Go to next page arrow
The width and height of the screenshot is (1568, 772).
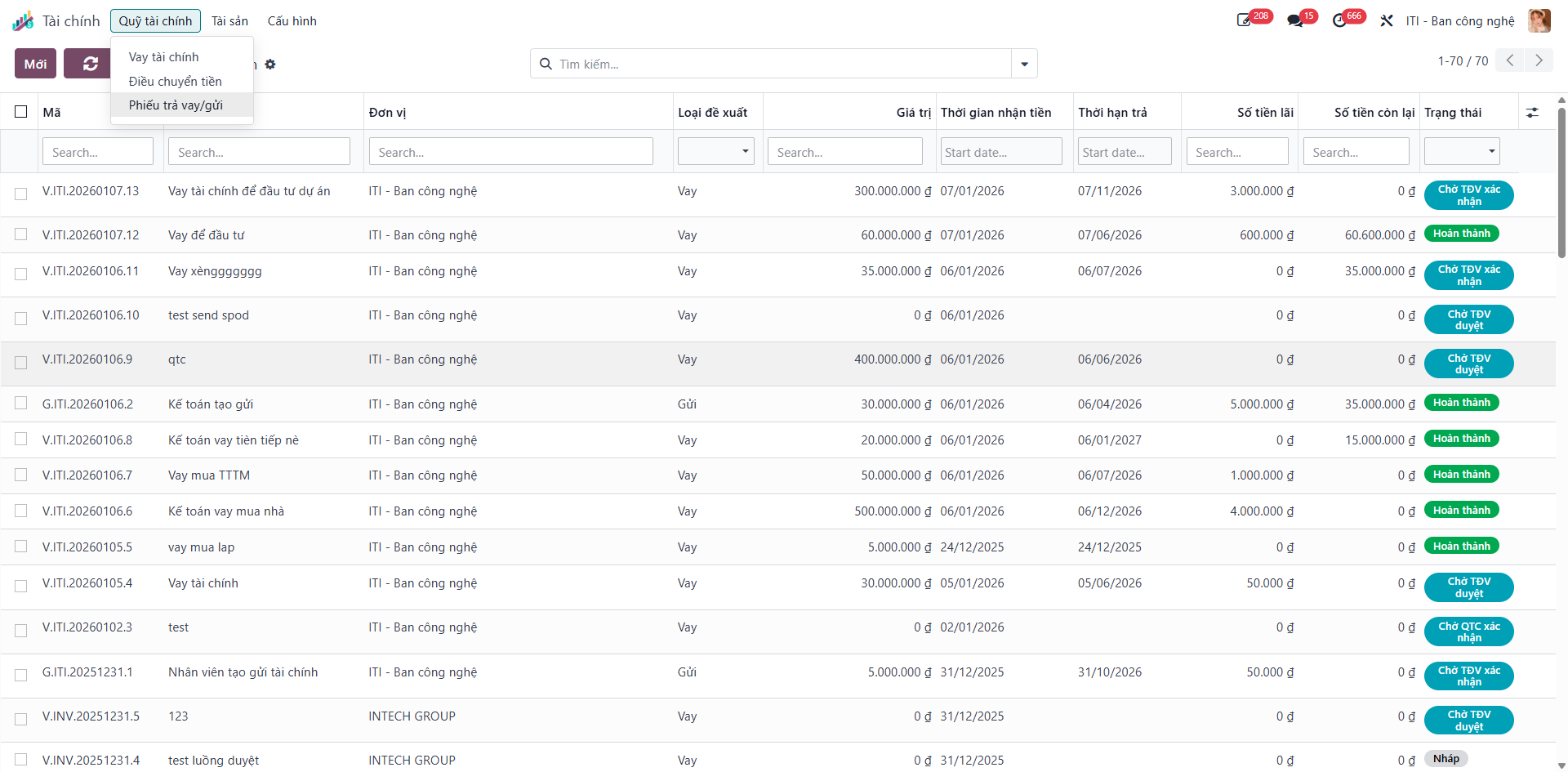[x=1539, y=60]
